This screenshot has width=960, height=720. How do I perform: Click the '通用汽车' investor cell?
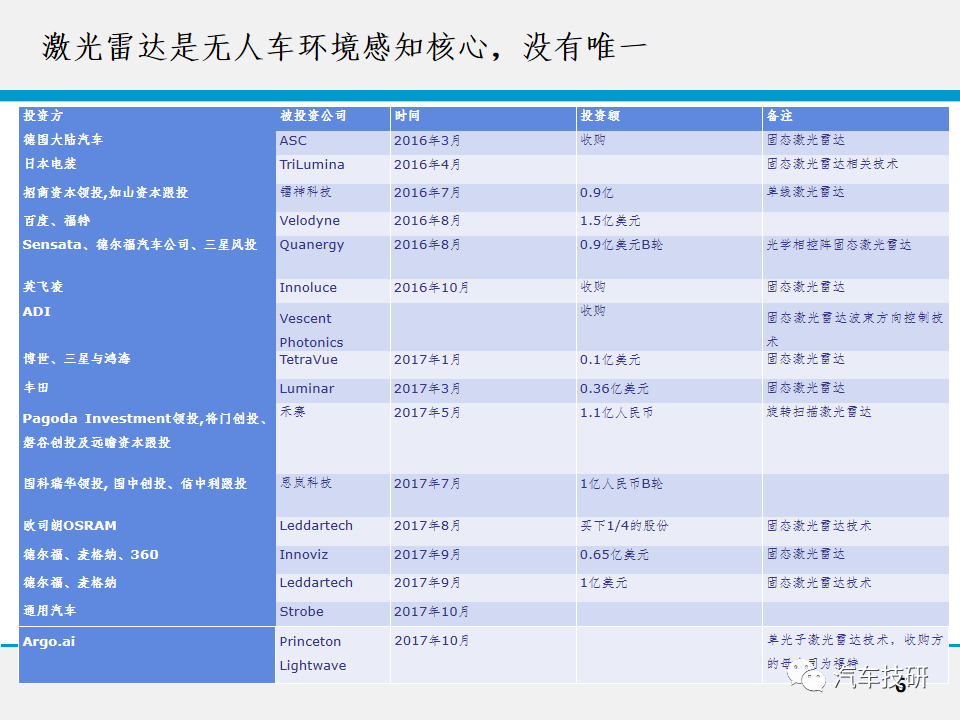147,613
